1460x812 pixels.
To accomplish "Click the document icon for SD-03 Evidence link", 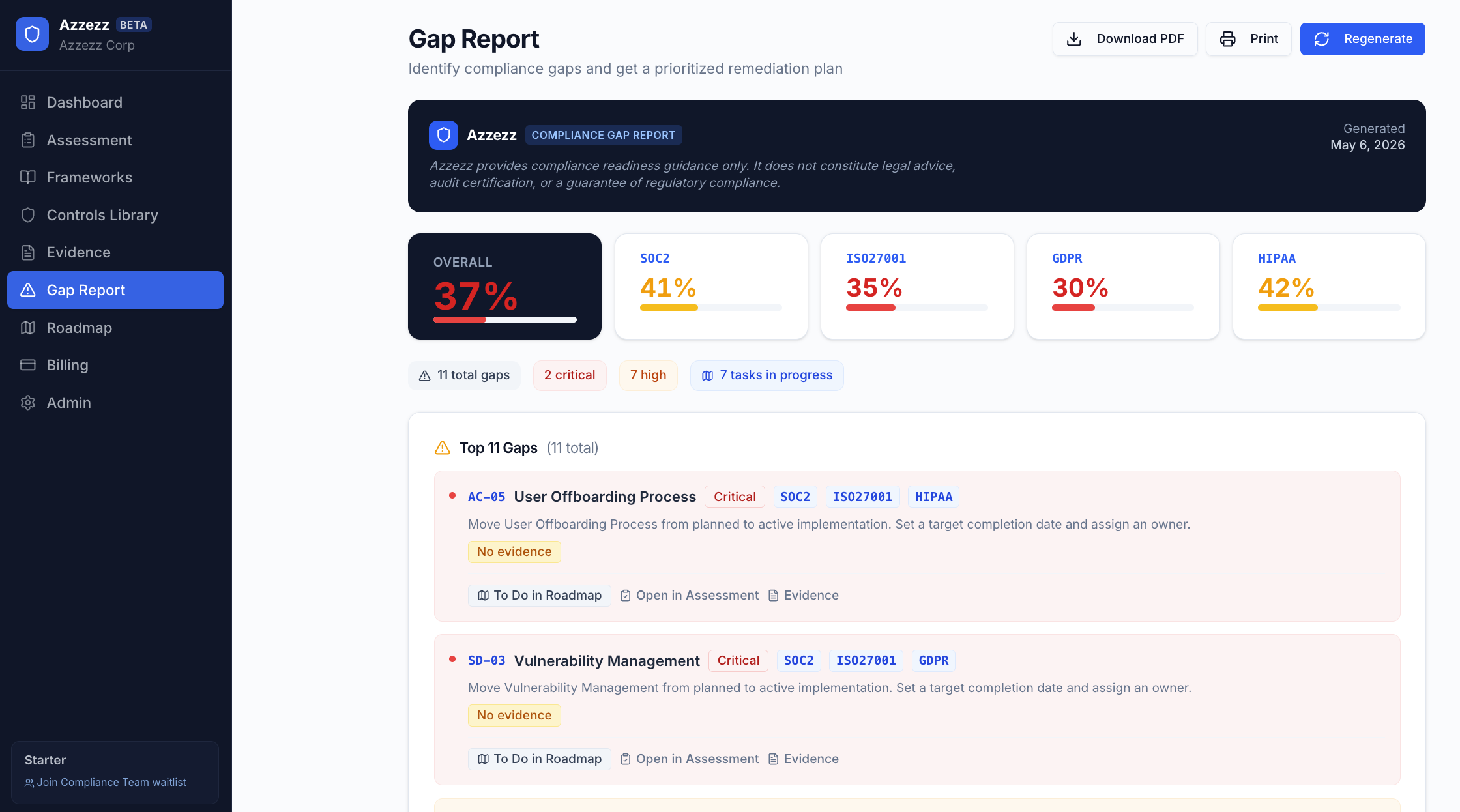I will click(774, 759).
